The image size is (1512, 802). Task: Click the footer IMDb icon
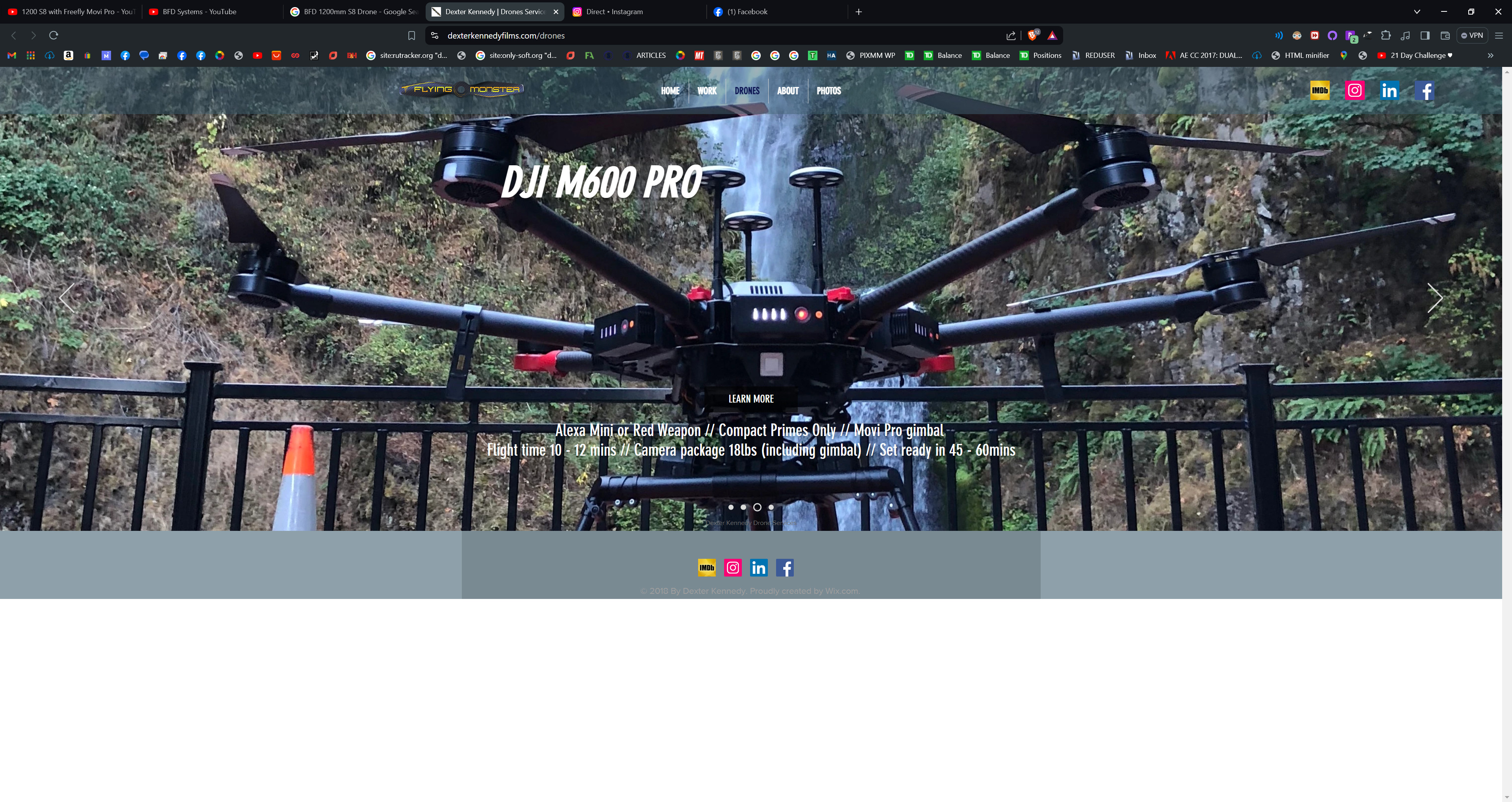click(x=707, y=567)
